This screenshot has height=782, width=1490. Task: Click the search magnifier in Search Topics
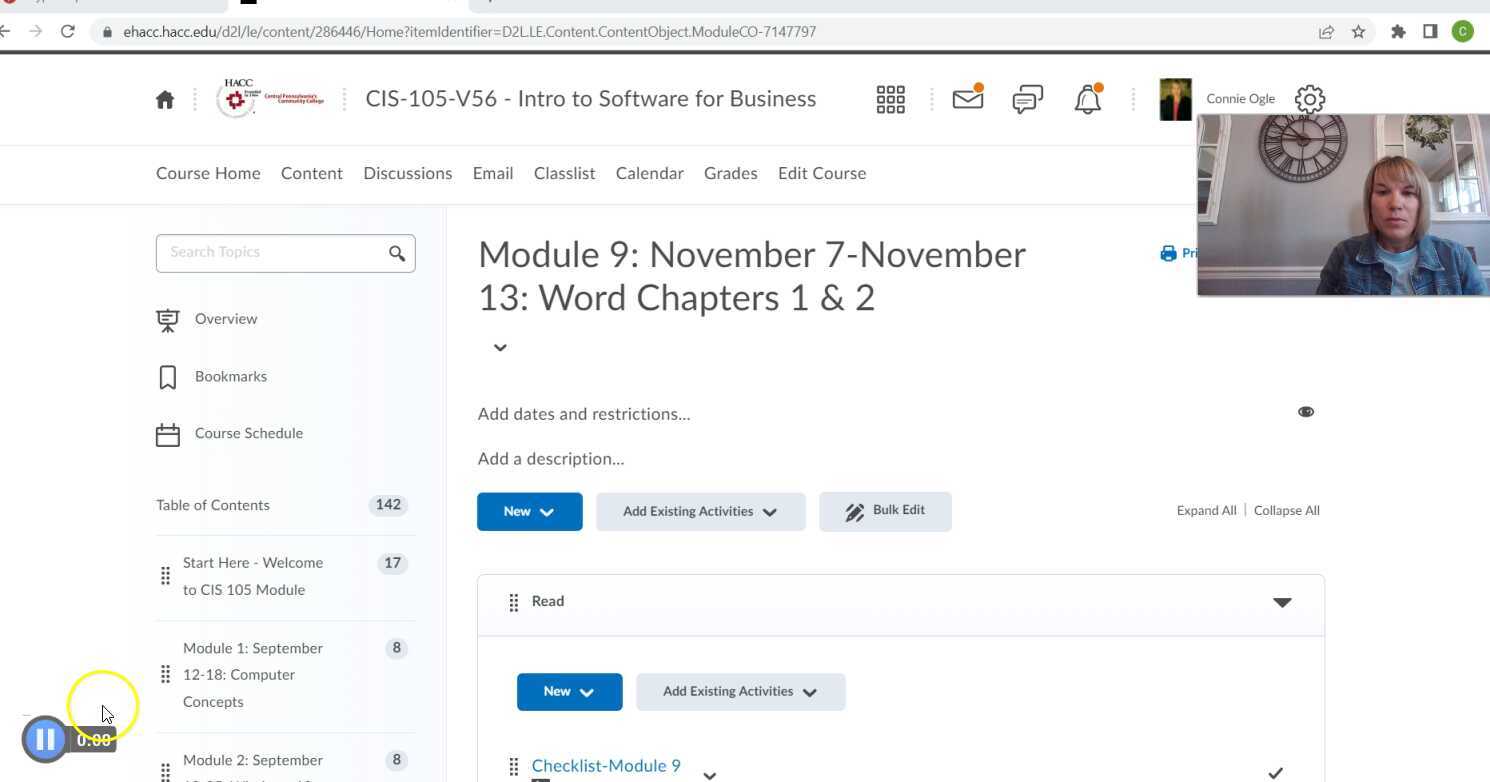click(397, 253)
